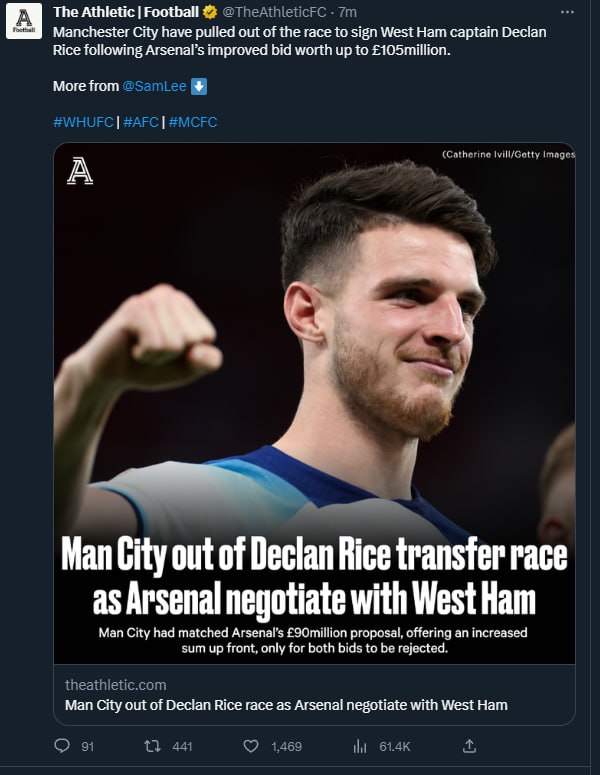This screenshot has width=600, height=775.
Task: Go to the #MCFC hashtag
Action: pos(193,122)
